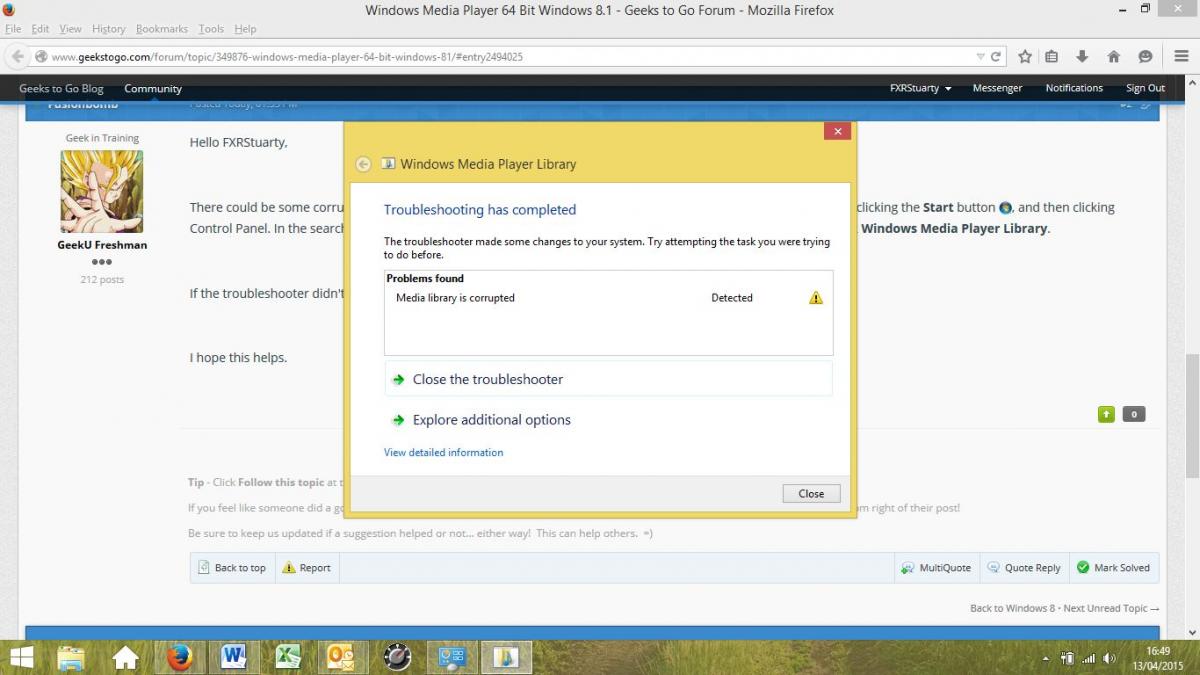Switch to the Community tab

pyautogui.click(x=153, y=88)
